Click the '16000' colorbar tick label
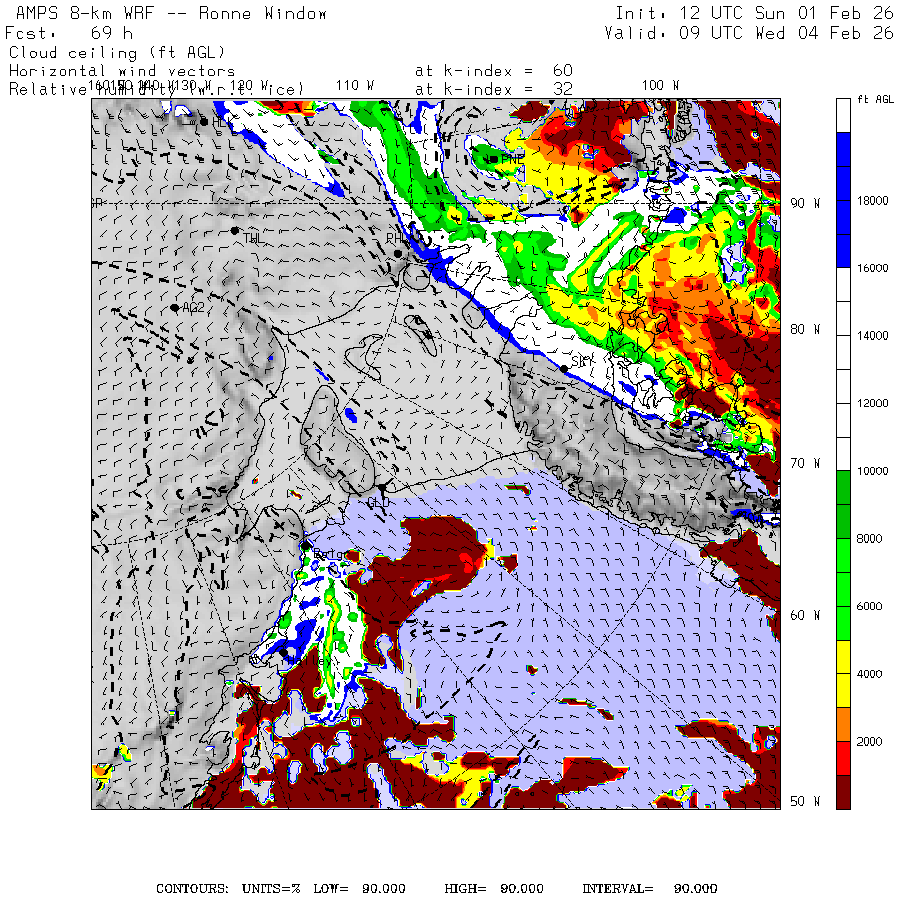Viewport: 900px width, 900px height. pos(872,268)
